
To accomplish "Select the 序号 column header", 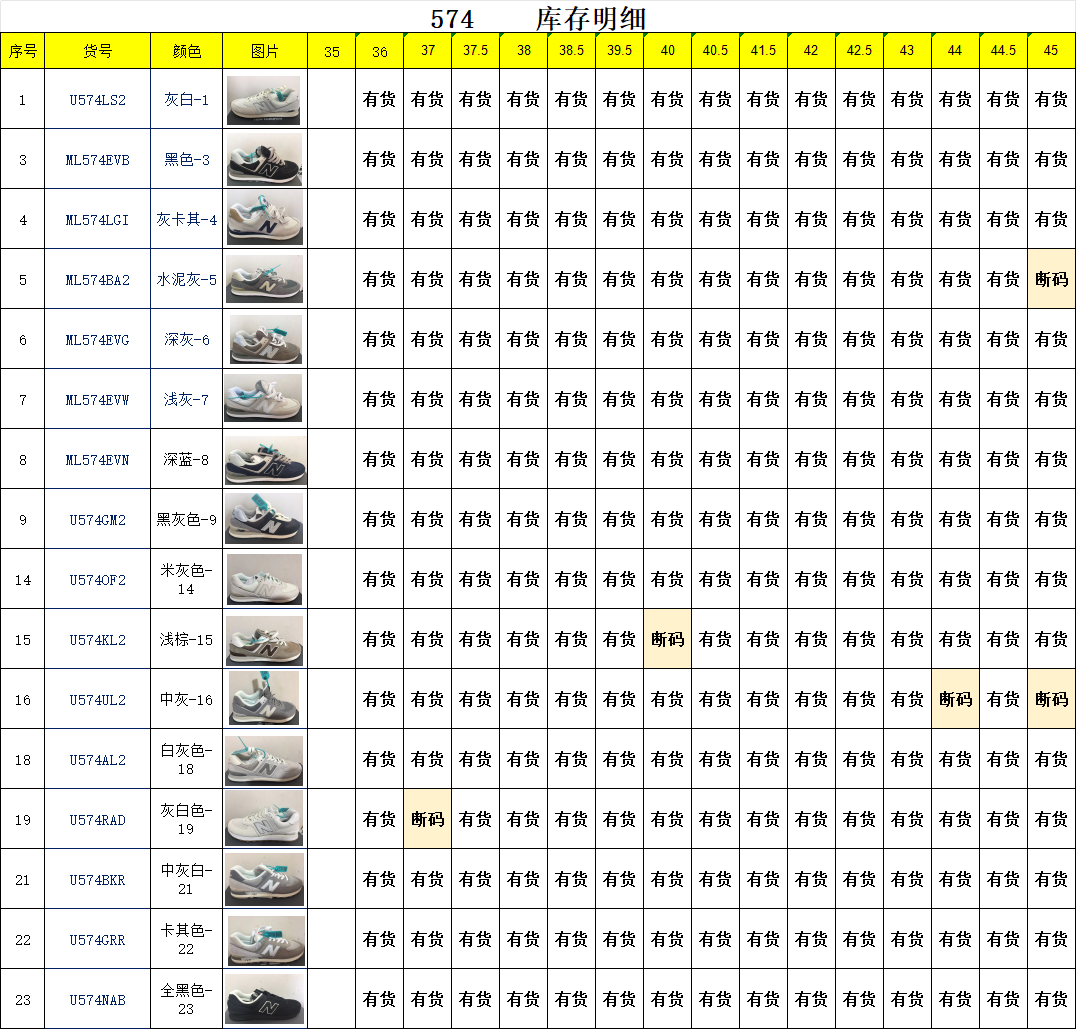I will point(23,51).
